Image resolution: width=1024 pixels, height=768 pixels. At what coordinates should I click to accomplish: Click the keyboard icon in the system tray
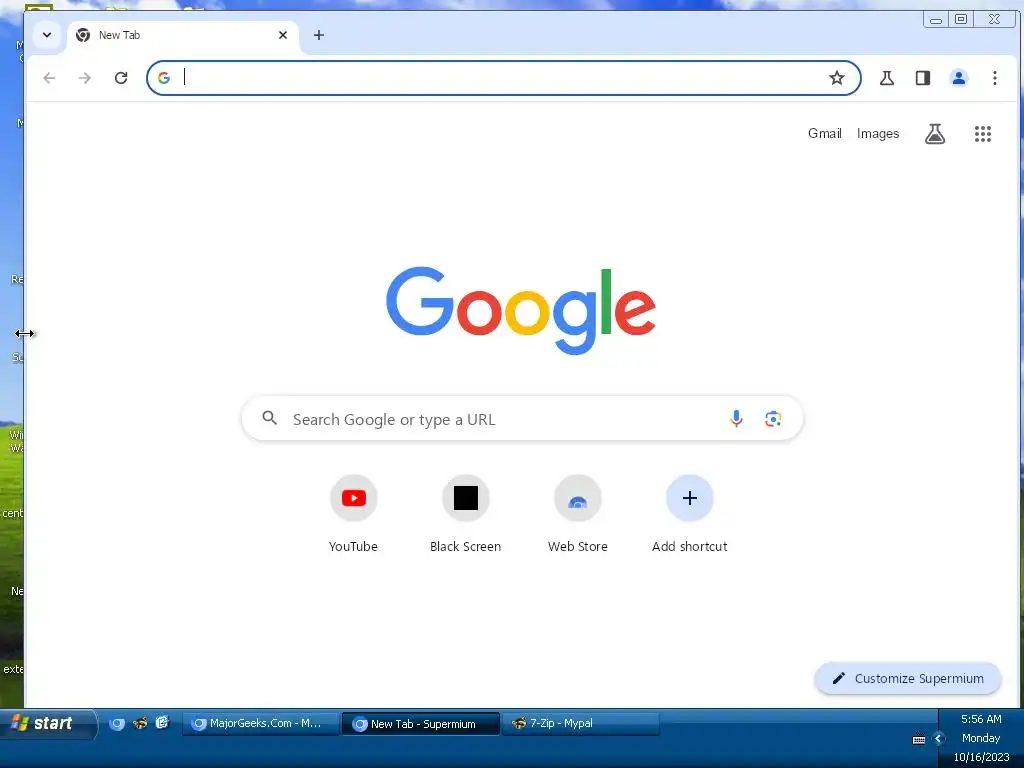click(x=919, y=740)
